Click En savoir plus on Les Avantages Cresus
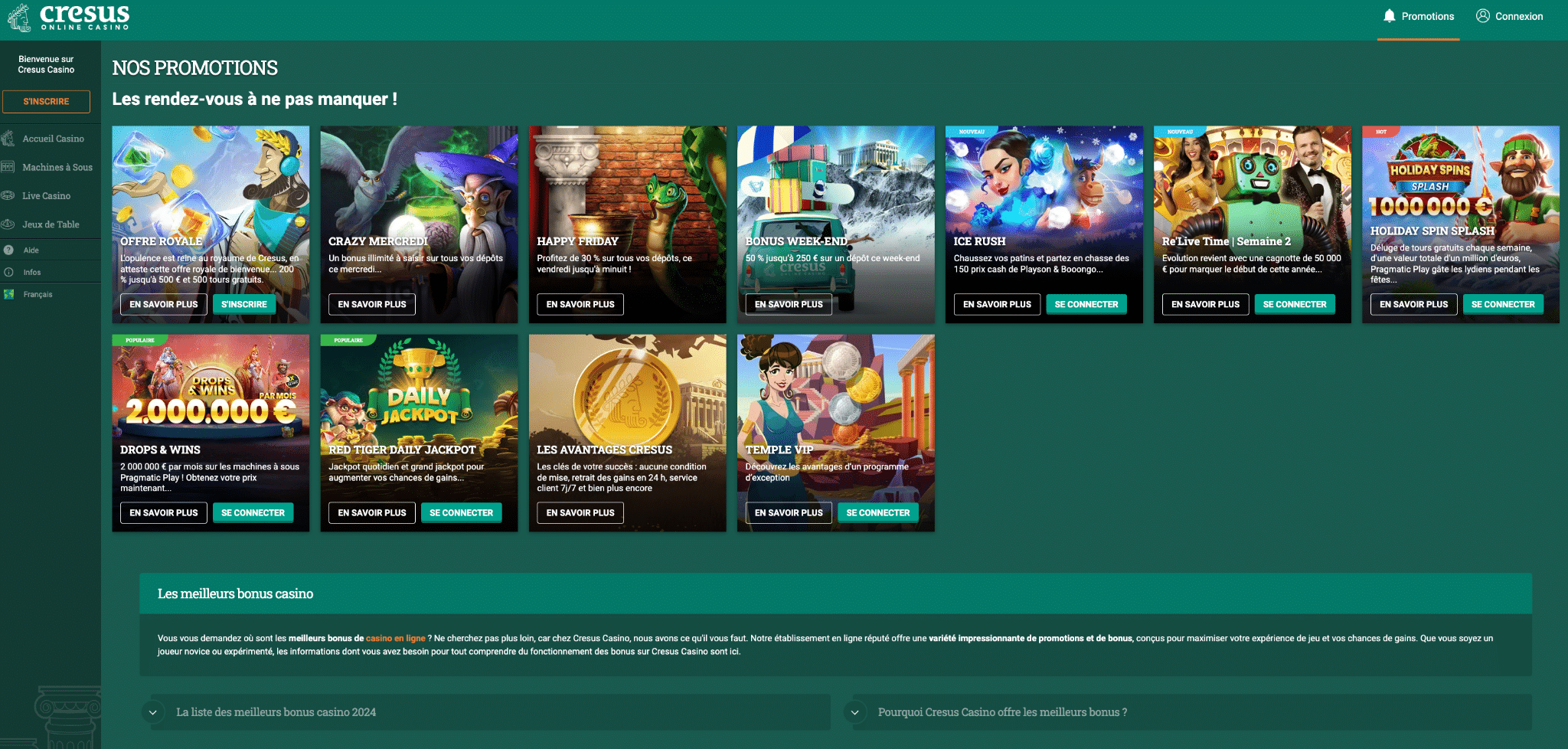This screenshot has width=1568, height=749. (580, 512)
